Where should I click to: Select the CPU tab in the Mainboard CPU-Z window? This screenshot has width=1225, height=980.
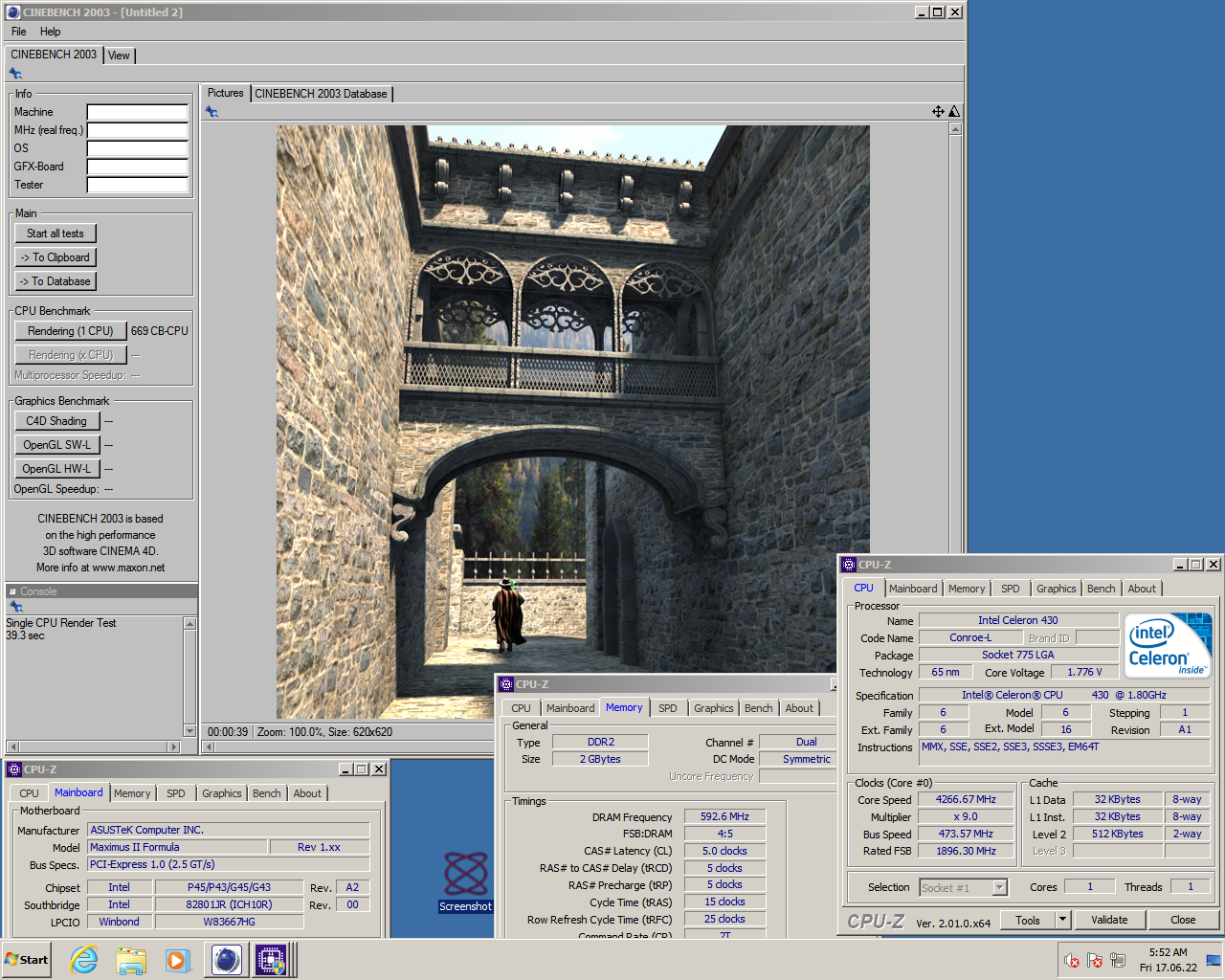[29, 793]
